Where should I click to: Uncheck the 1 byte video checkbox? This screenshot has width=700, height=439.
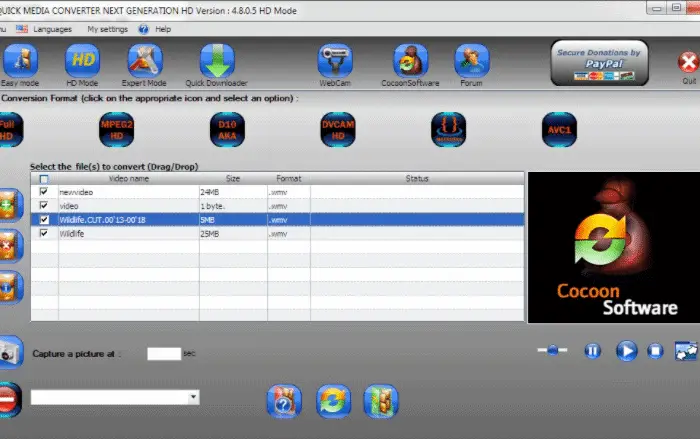pyautogui.click(x=44, y=205)
